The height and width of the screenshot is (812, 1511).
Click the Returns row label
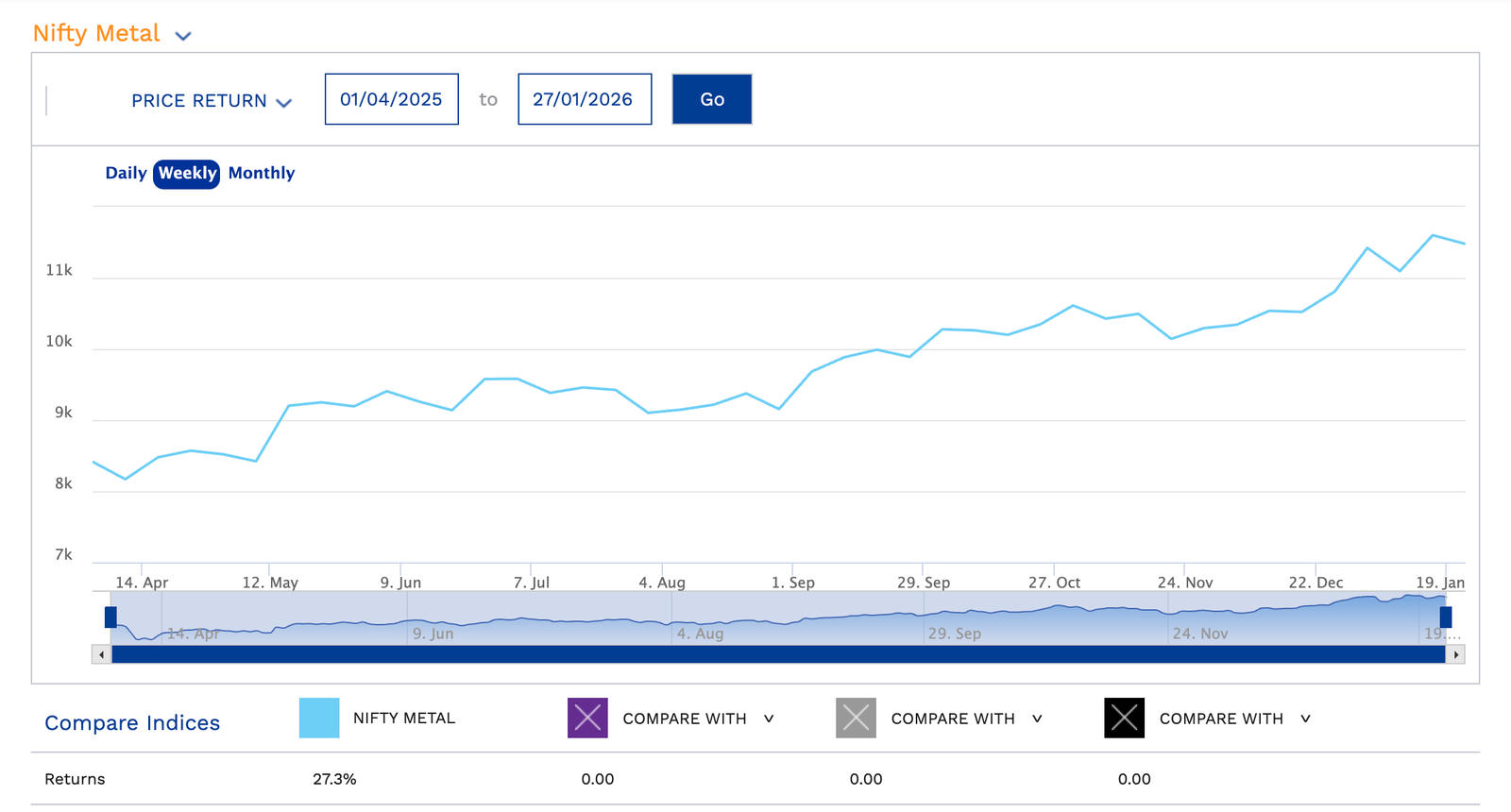75,779
